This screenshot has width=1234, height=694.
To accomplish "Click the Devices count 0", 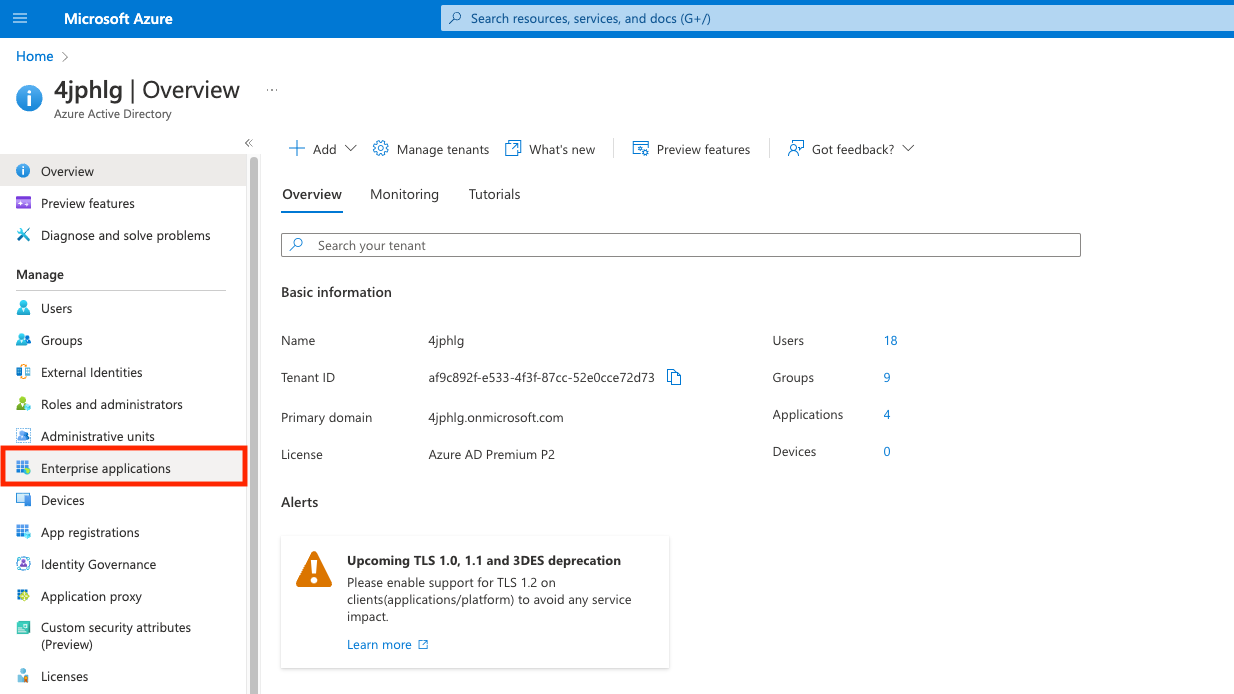I will [887, 452].
